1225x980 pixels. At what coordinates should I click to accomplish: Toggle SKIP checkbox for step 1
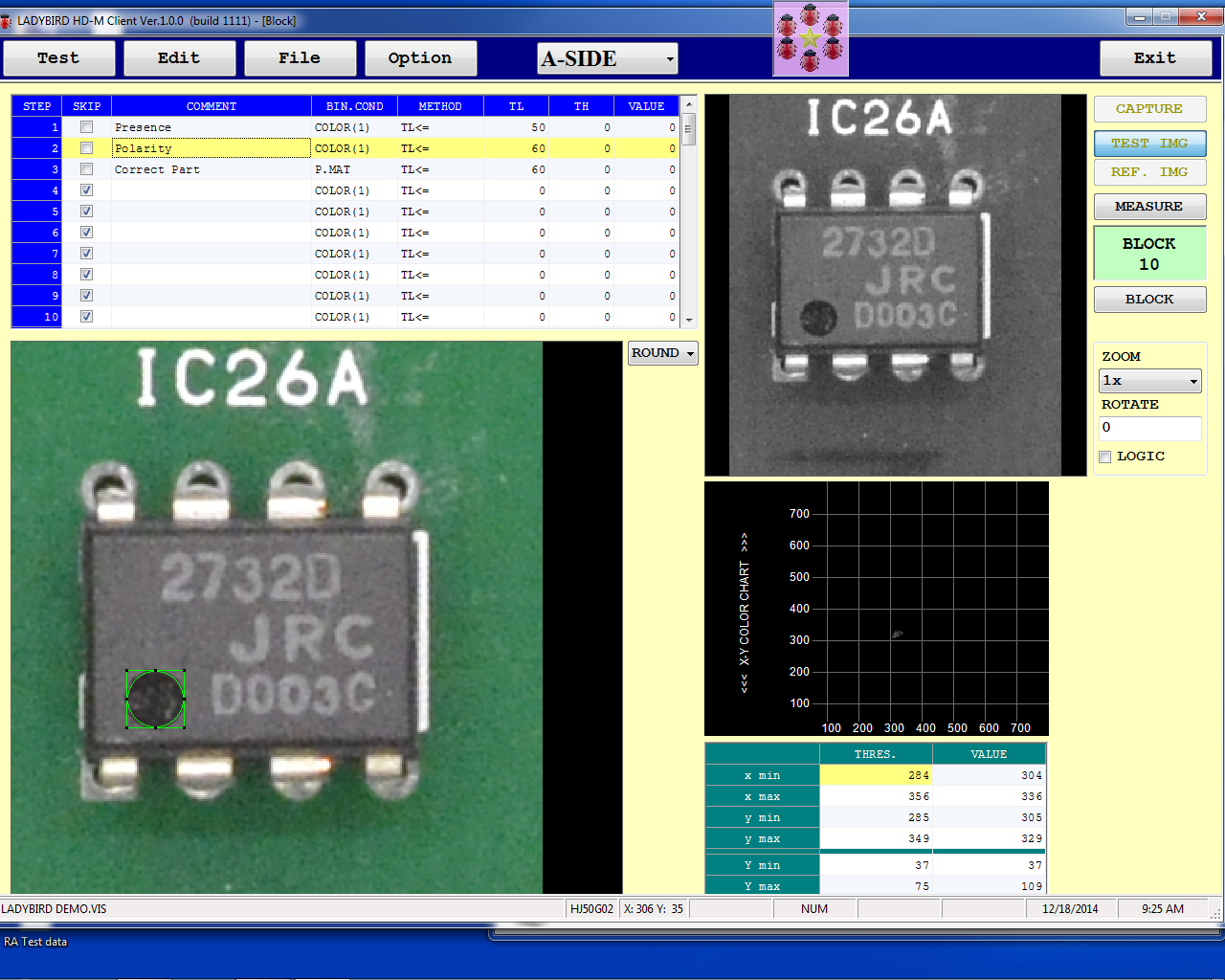click(x=86, y=127)
